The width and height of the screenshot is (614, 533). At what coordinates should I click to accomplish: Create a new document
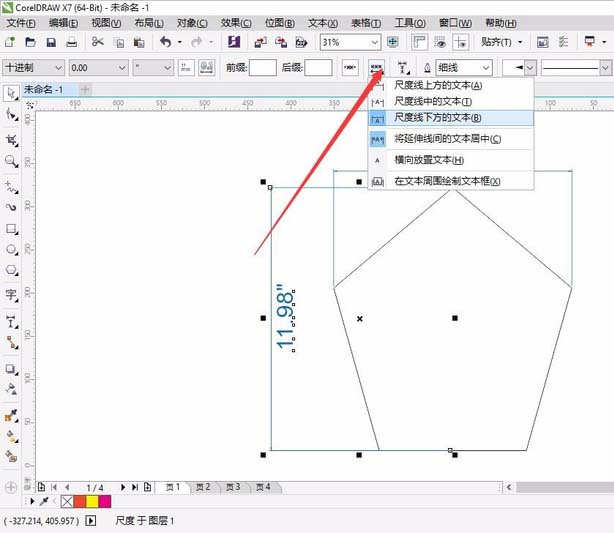point(10,42)
